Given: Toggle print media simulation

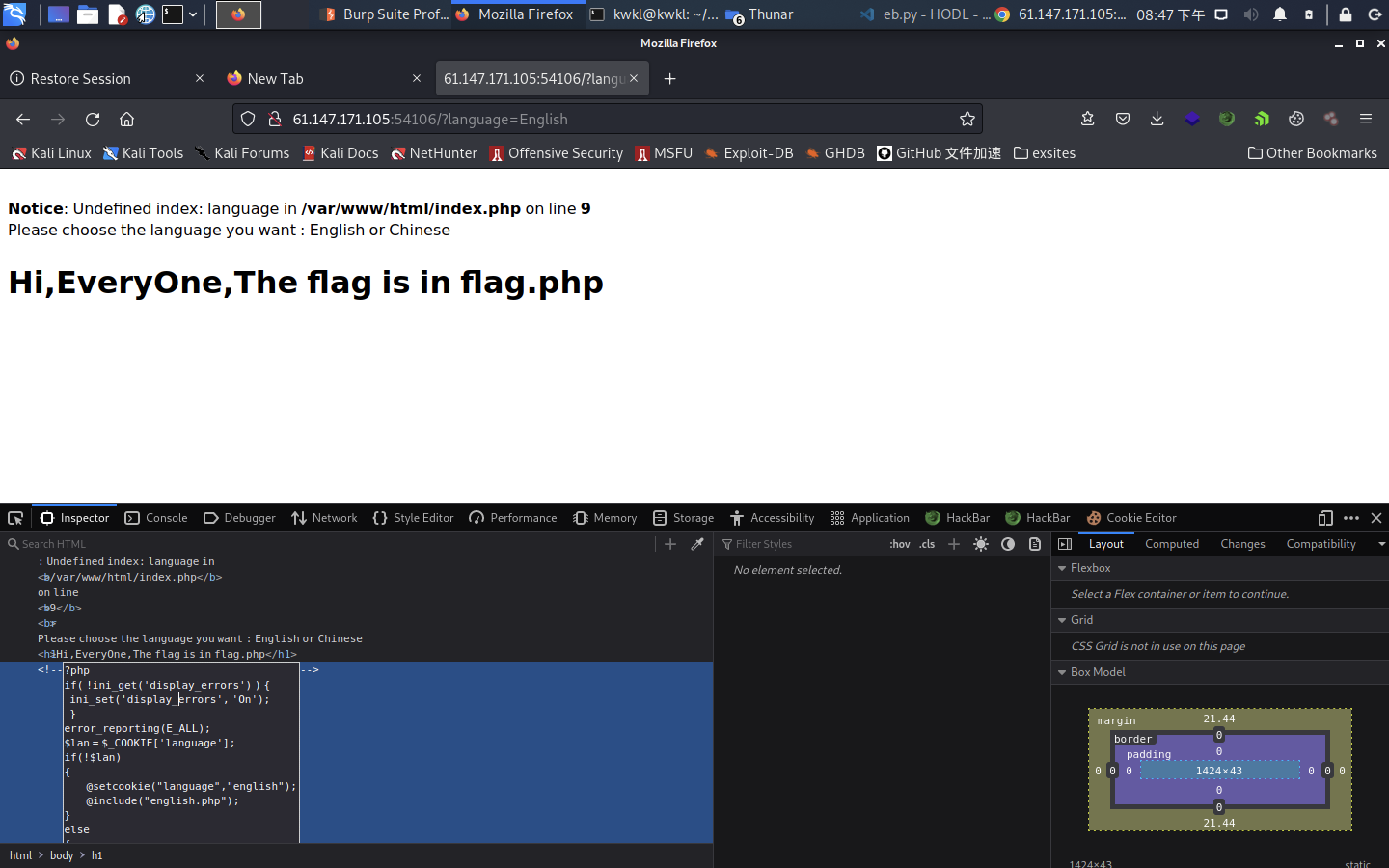Looking at the screenshot, I should pyautogui.click(x=1035, y=543).
